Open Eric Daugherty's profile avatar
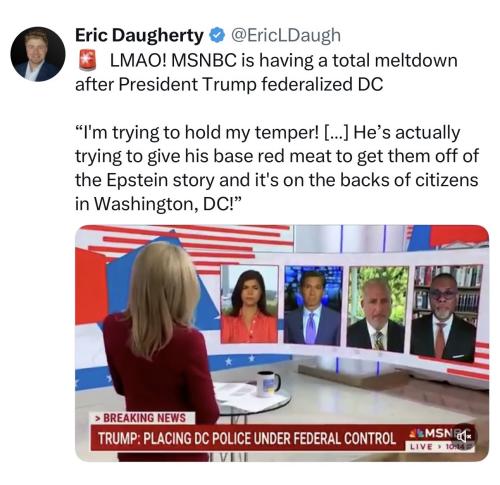Viewport: 500px width, 485px height. click(38, 54)
